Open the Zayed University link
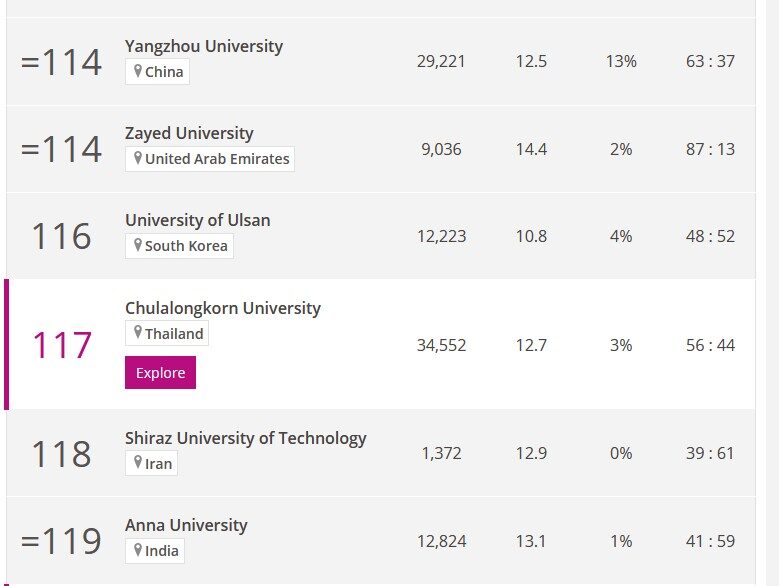 189,133
